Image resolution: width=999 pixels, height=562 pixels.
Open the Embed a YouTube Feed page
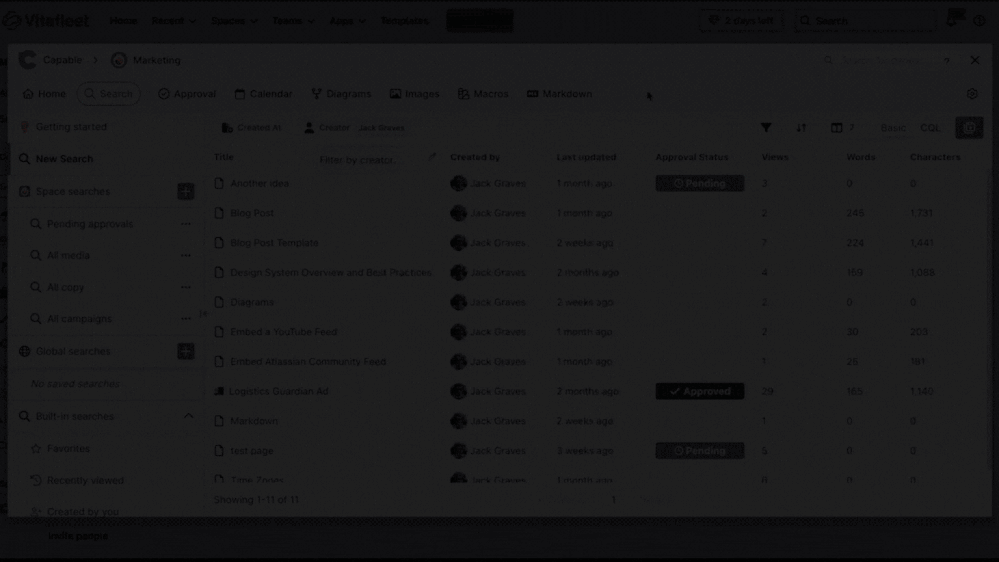284,332
